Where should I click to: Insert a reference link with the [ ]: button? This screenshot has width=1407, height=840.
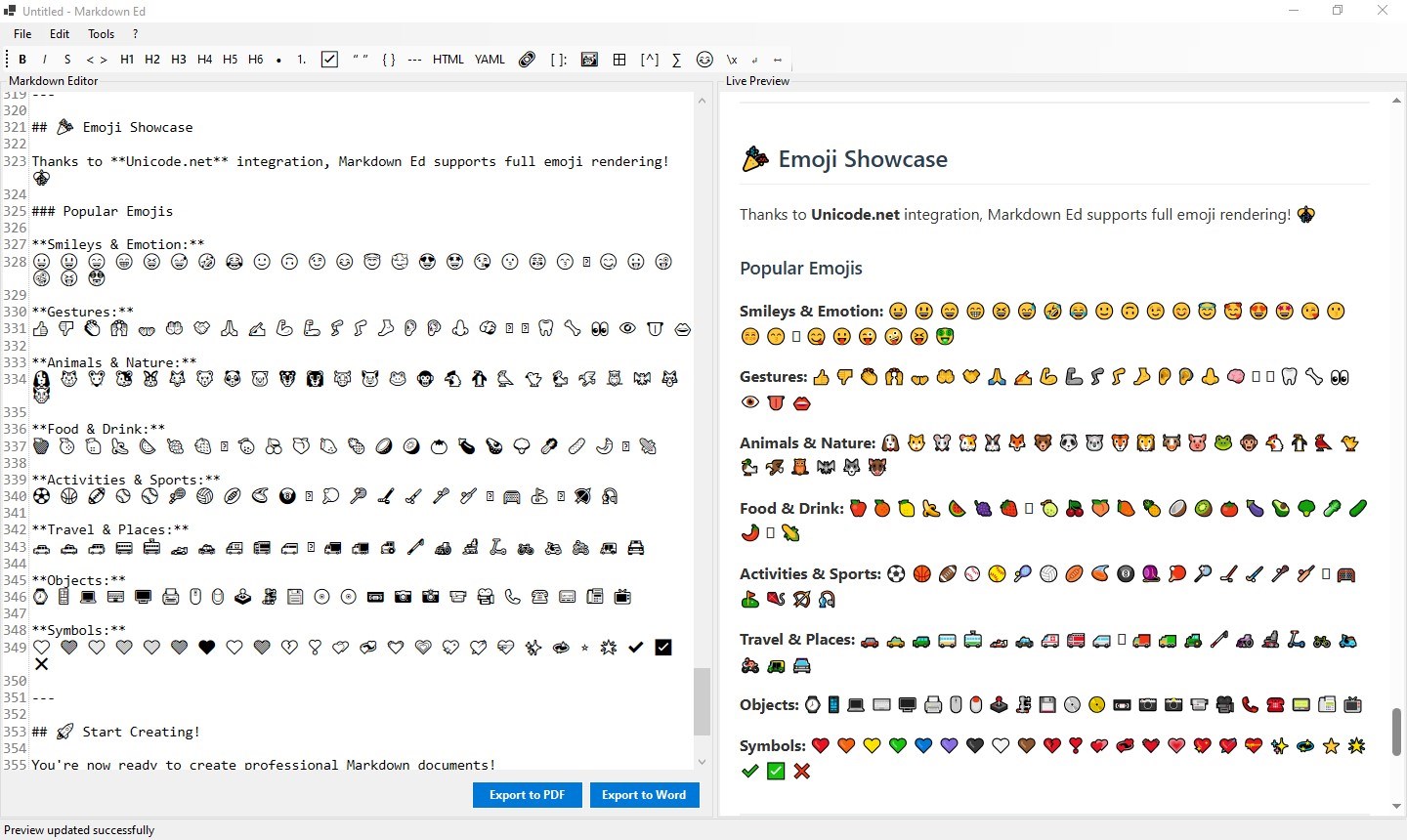coord(559,60)
